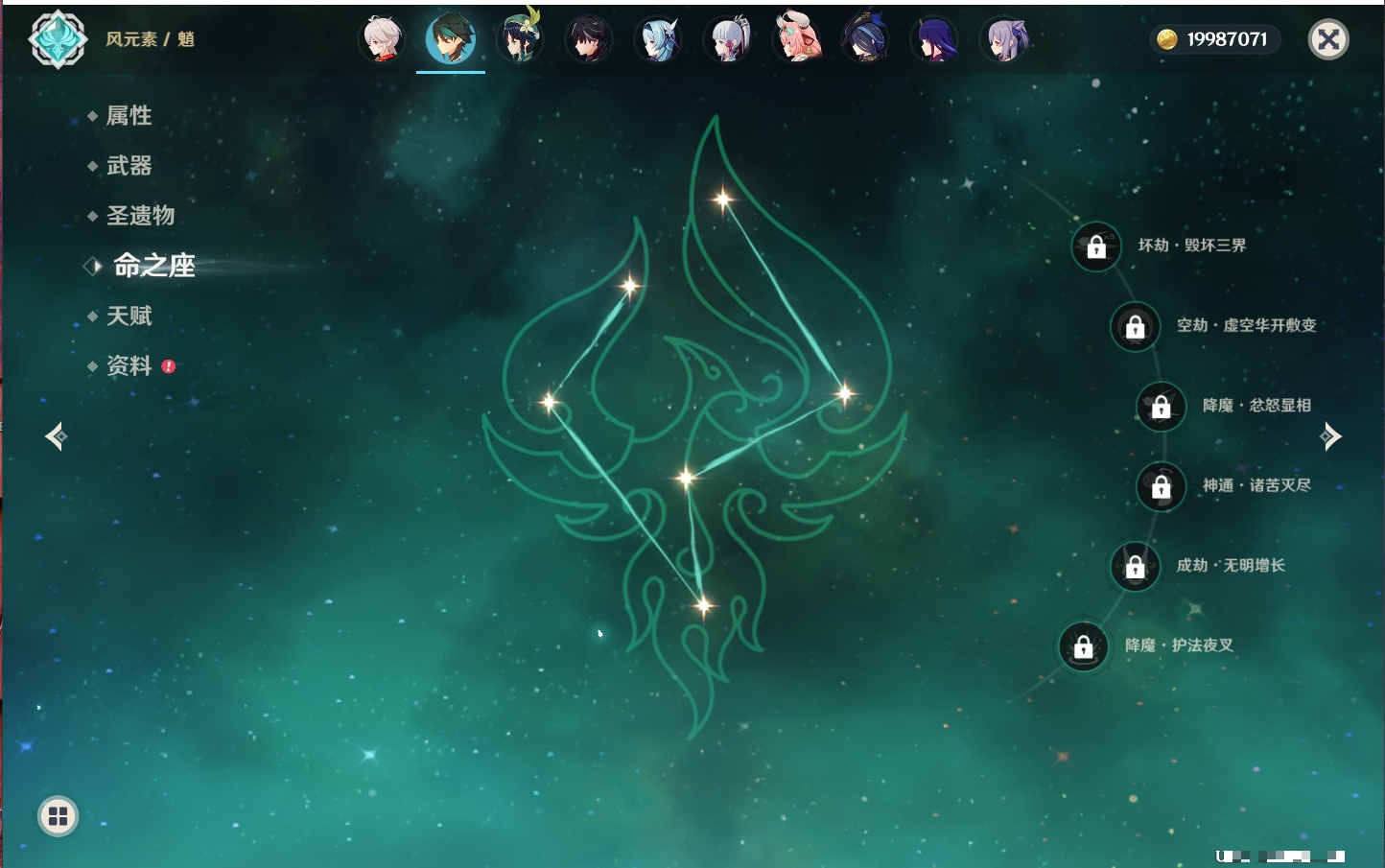Open the 圣遗物 artifacts tab
This screenshot has height=868, width=1385.
[x=140, y=216]
